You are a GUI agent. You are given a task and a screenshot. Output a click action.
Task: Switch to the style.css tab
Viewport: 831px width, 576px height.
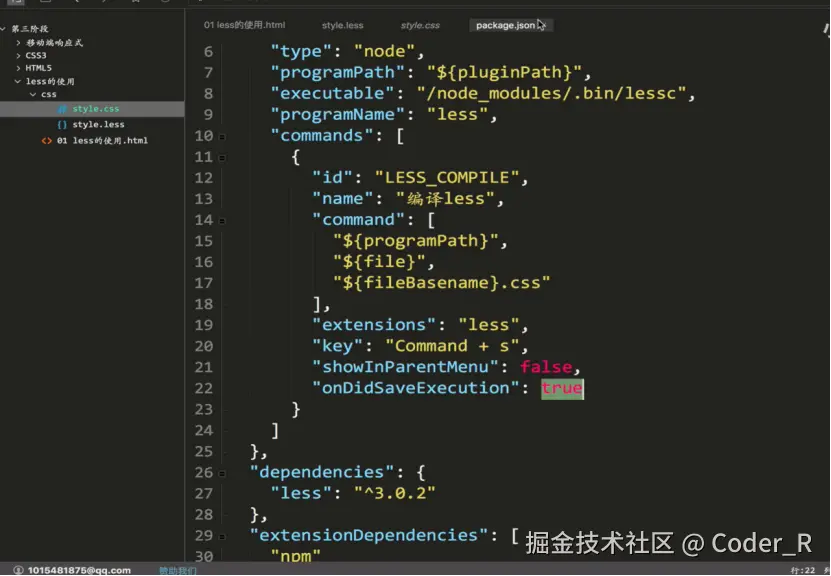(x=420, y=25)
